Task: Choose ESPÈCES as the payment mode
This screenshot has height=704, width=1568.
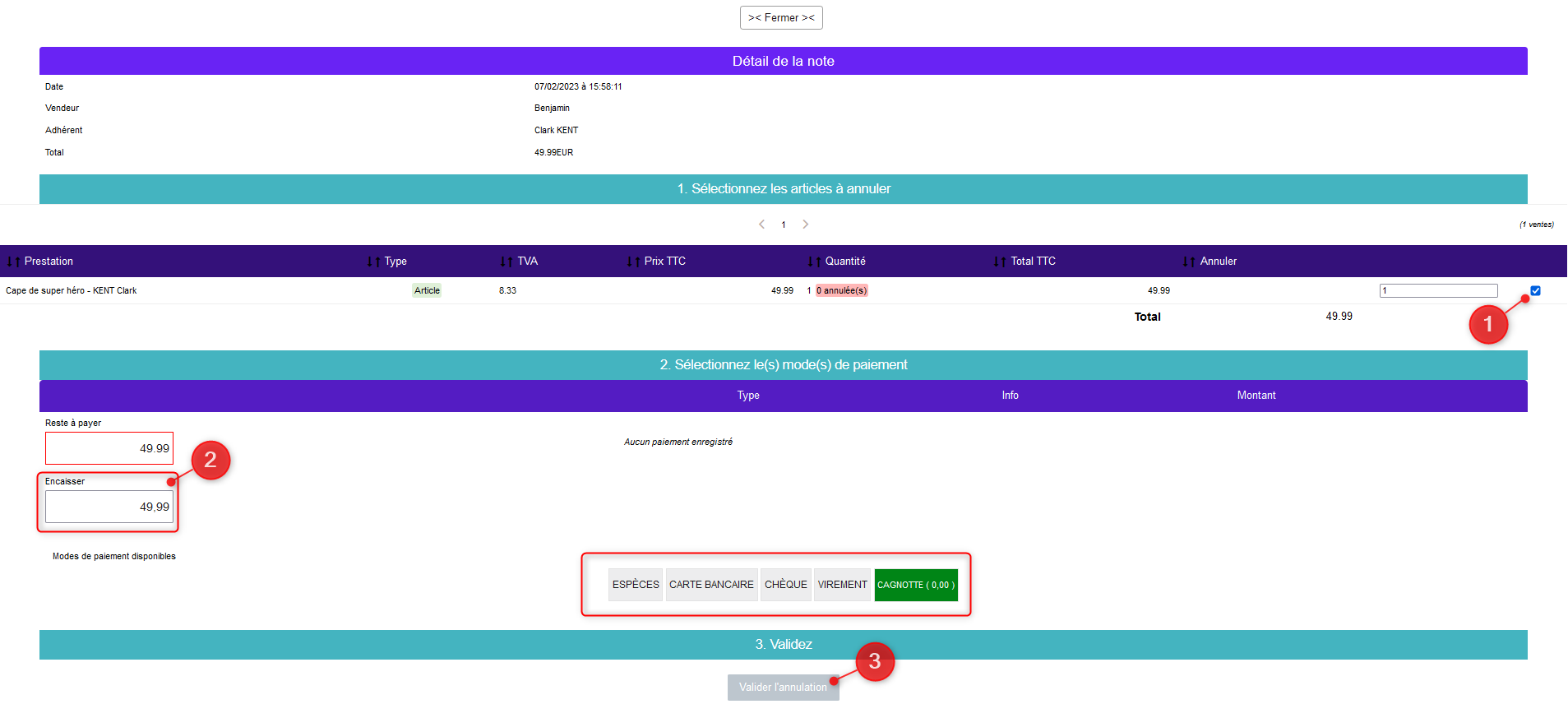Action: pos(636,585)
